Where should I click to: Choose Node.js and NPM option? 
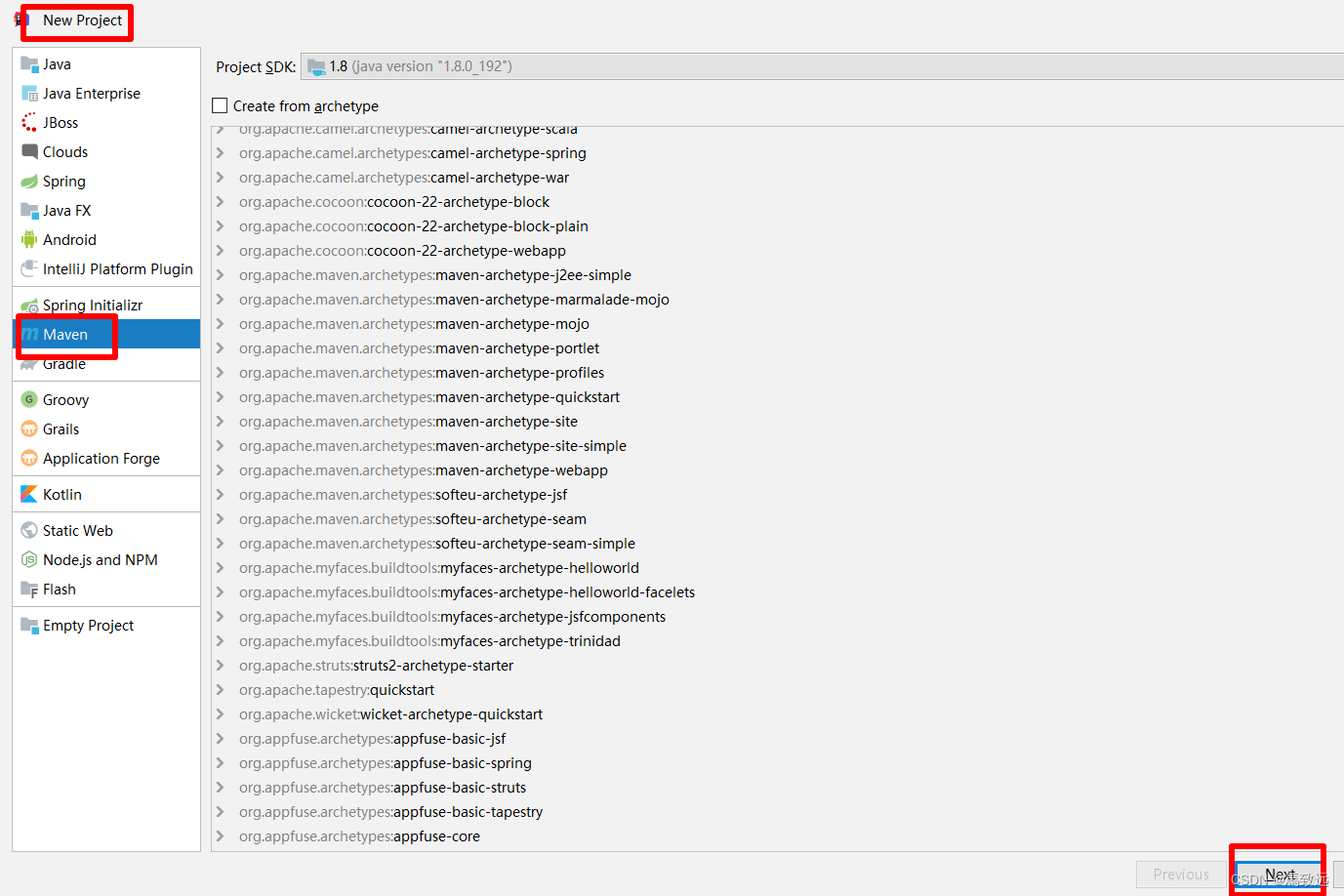click(106, 560)
